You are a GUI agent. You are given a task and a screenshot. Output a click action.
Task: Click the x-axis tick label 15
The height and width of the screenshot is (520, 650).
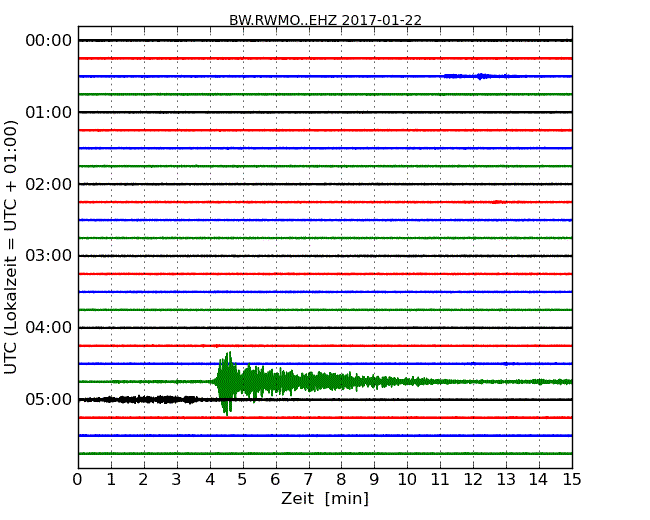coord(572,480)
